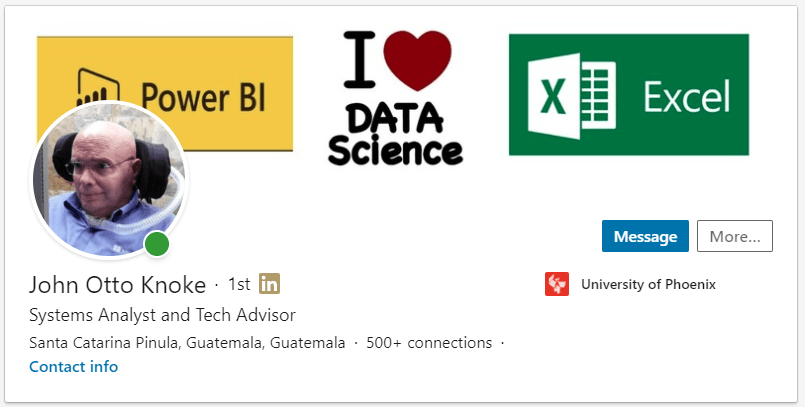The image size is (805, 407).
Task: Open John Otto Knoke's profile photo
Action: click(108, 180)
